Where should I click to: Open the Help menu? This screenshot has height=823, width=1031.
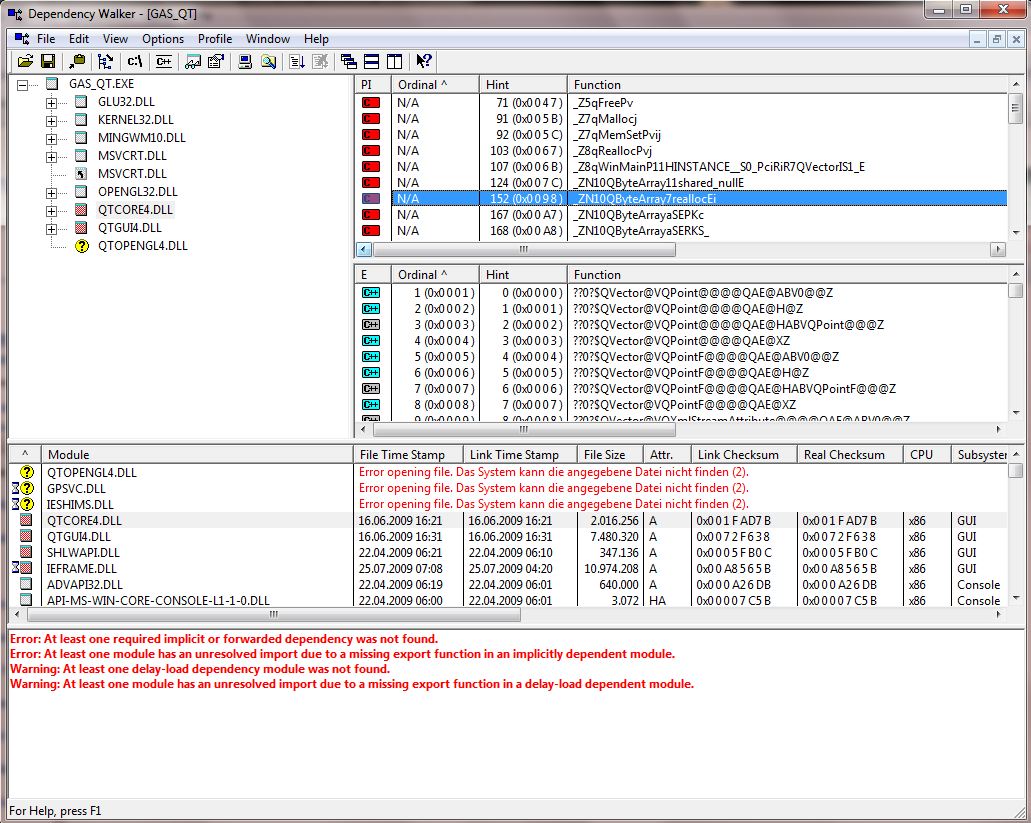click(316, 39)
